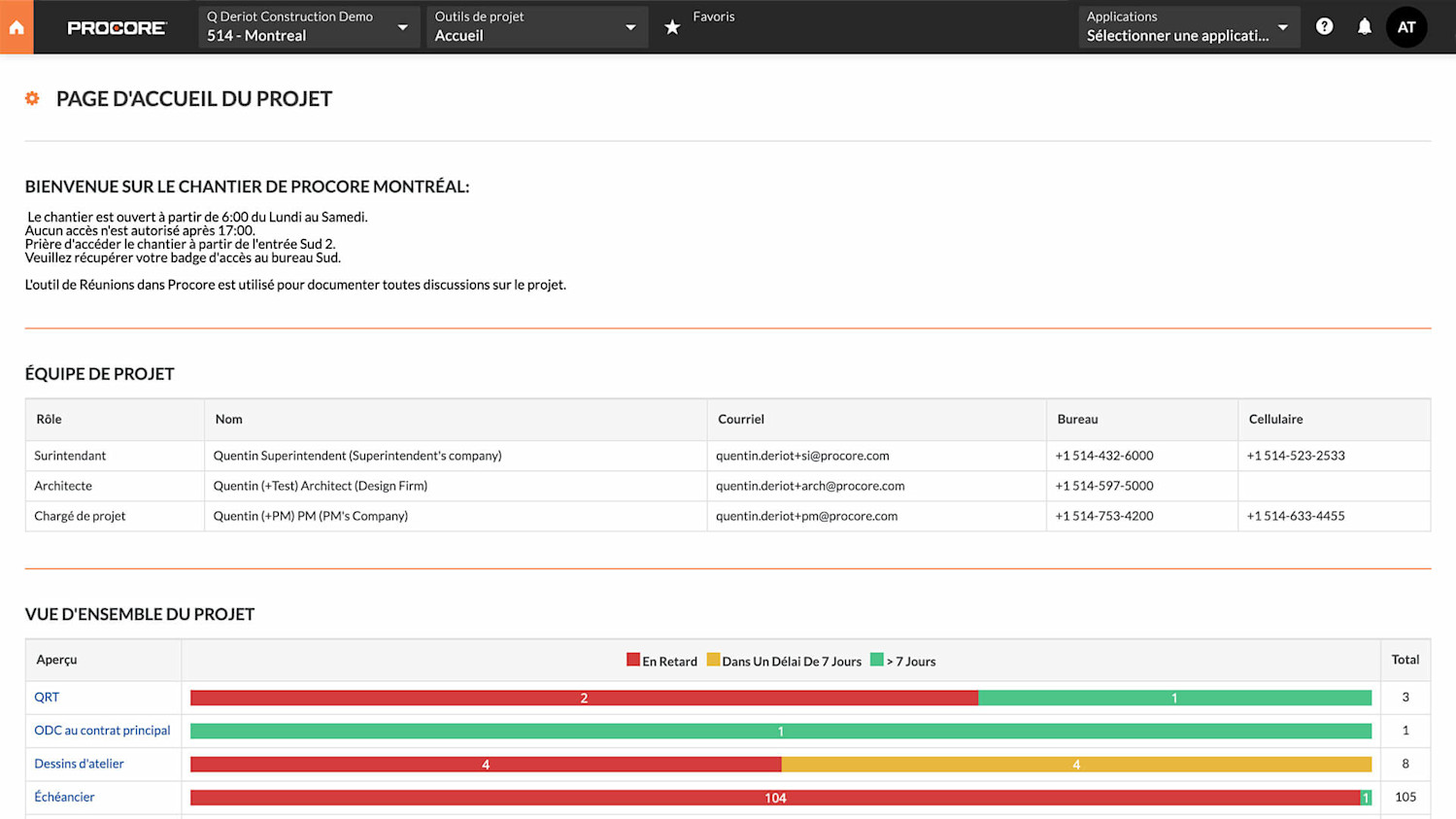Click the PAGE D'ACCUEIL DU PROJET title

tap(194, 98)
